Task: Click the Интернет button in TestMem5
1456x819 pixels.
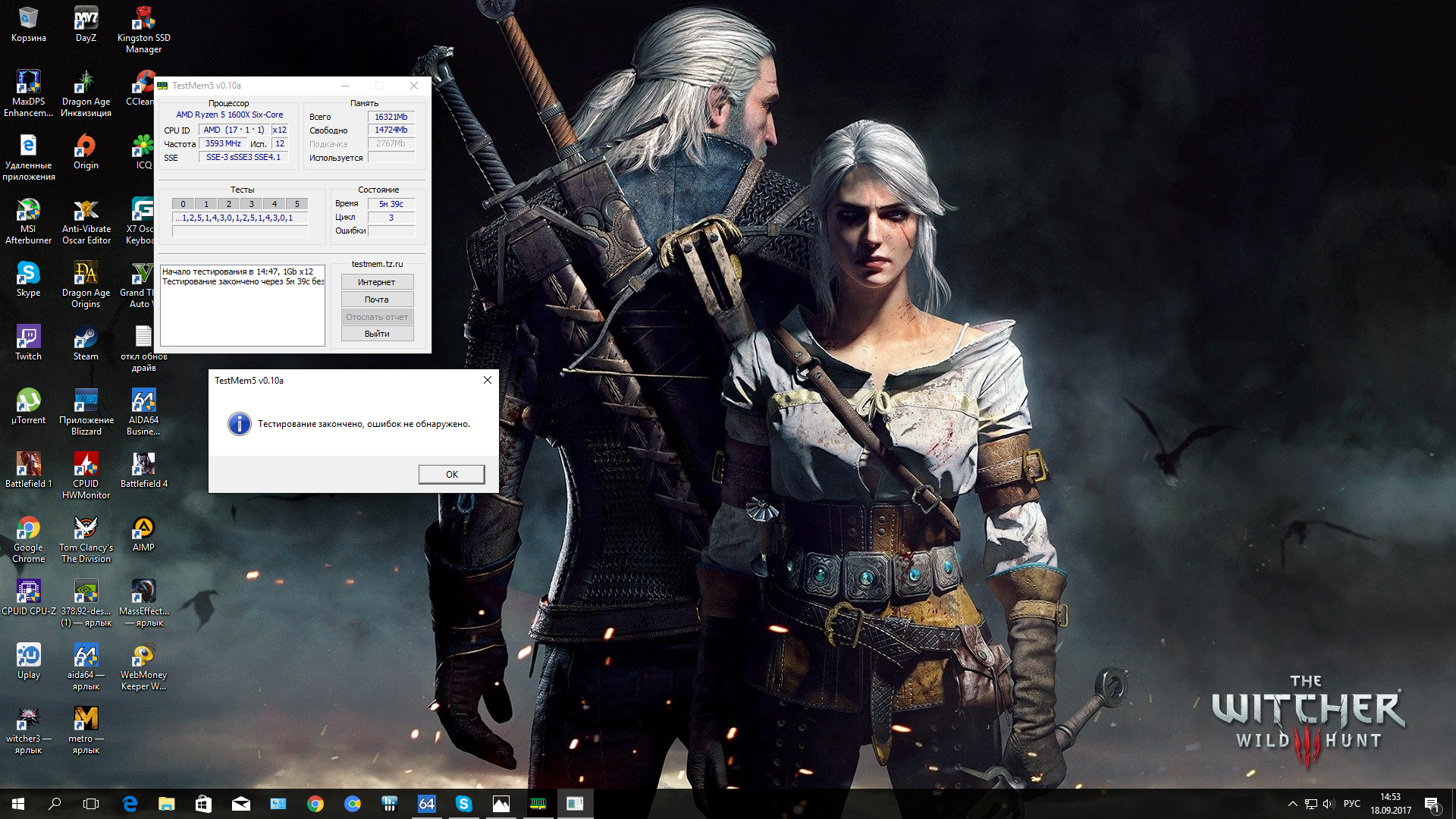Action: (377, 282)
